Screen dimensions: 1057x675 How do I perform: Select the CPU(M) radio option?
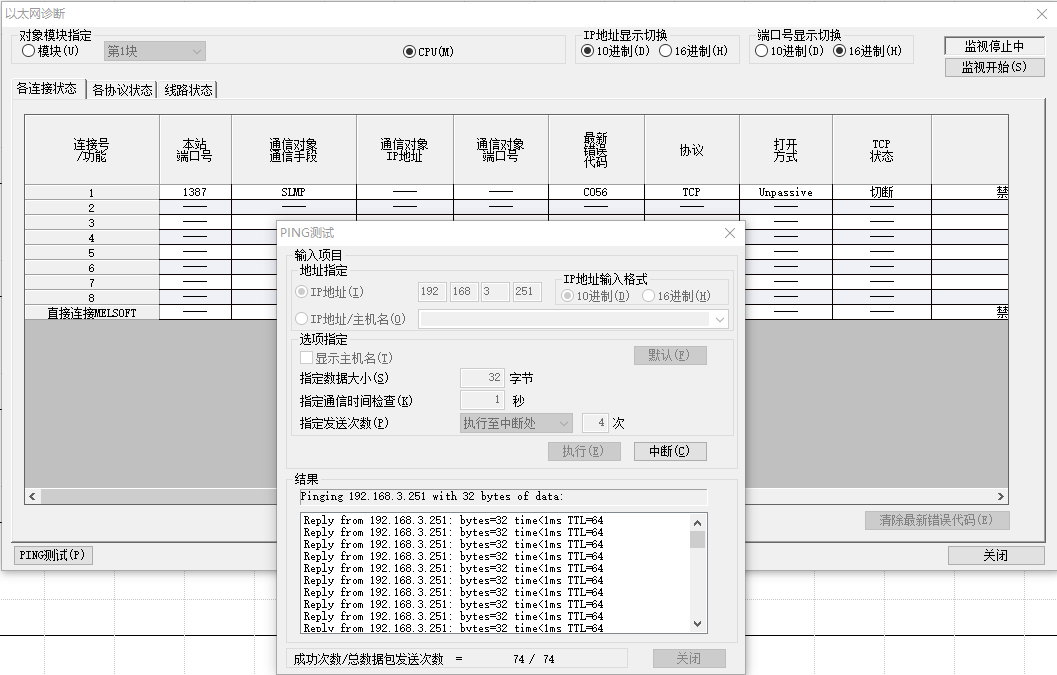(x=409, y=52)
